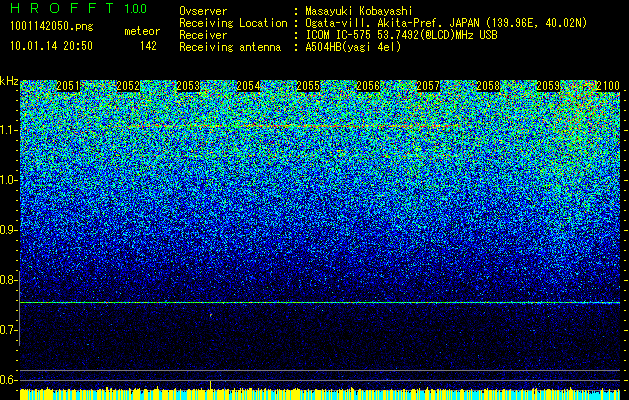The width and height of the screenshot is (629, 400).
Task: Click the kHz axis unit label
Action: pyautogui.click(x=9, y=81)
